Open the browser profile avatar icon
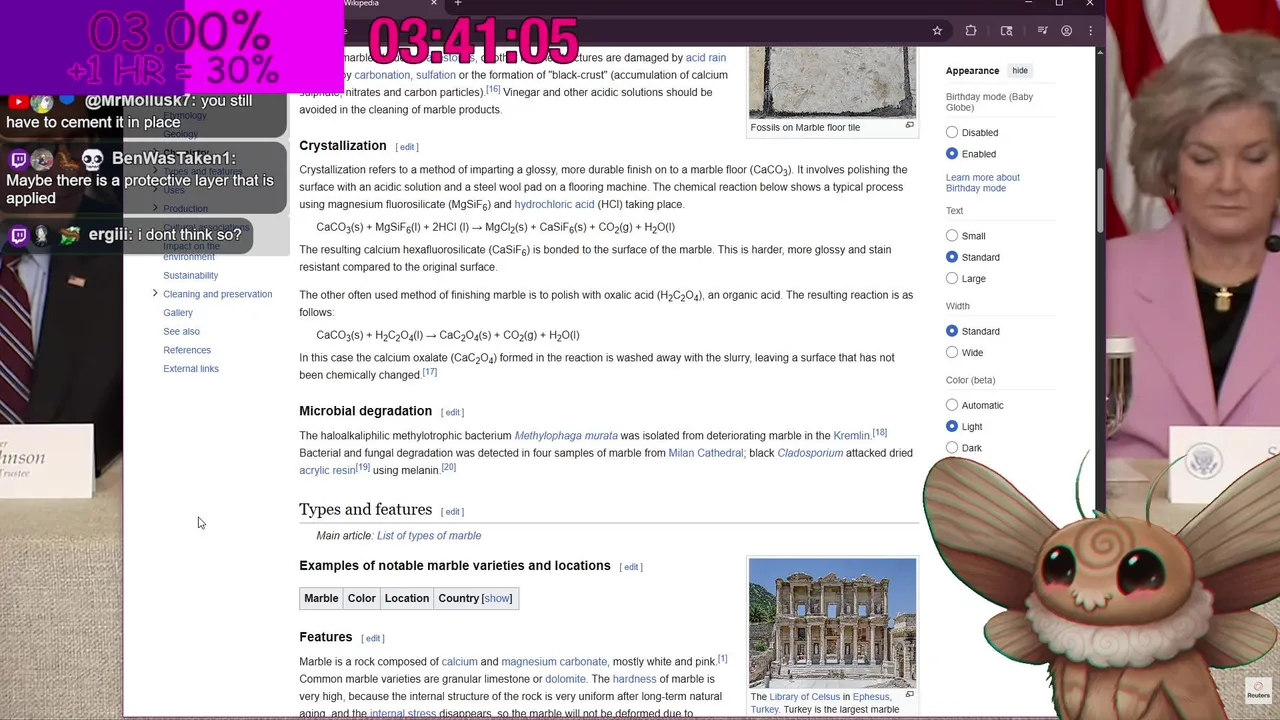The width and height of the screenshot is (1280, 720). point(1067,31)
